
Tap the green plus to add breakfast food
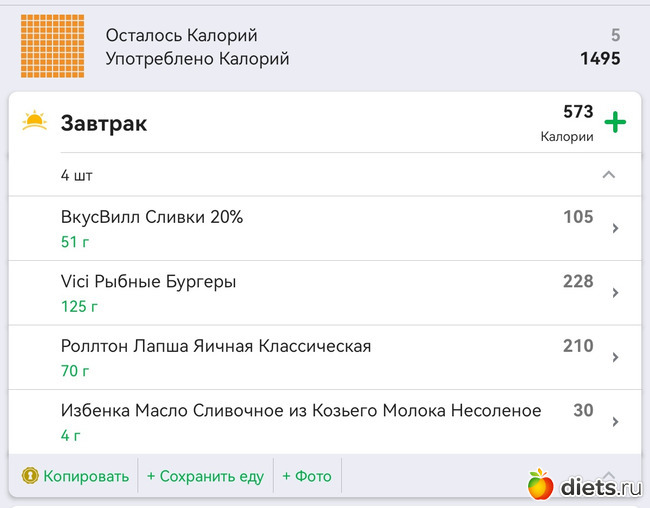616,123
